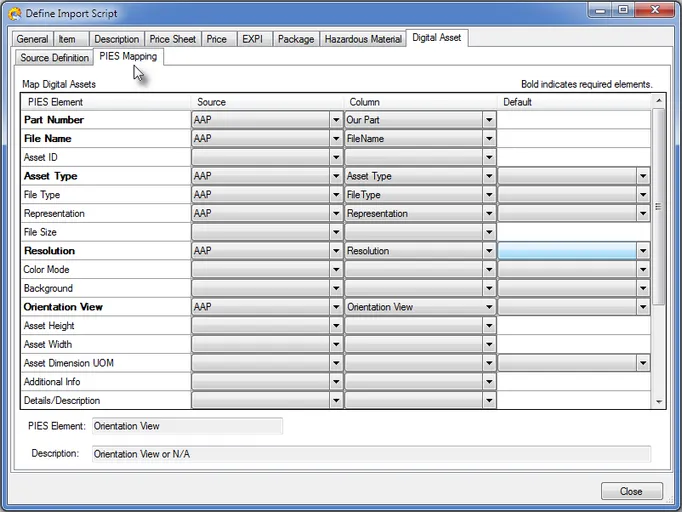This screenshot has width=682, height=512.
Task: Select the Asset ID row label
Action: click(x=42, y=158)
